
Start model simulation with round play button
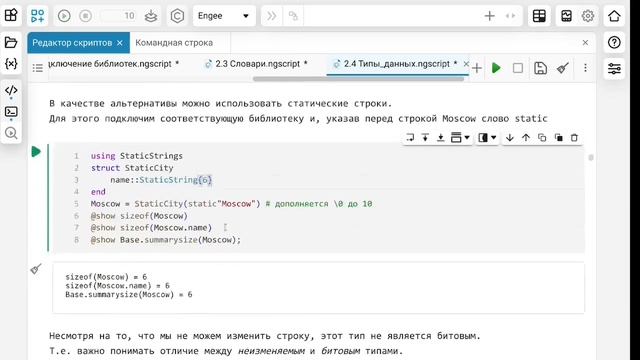(x=64, y=16)
